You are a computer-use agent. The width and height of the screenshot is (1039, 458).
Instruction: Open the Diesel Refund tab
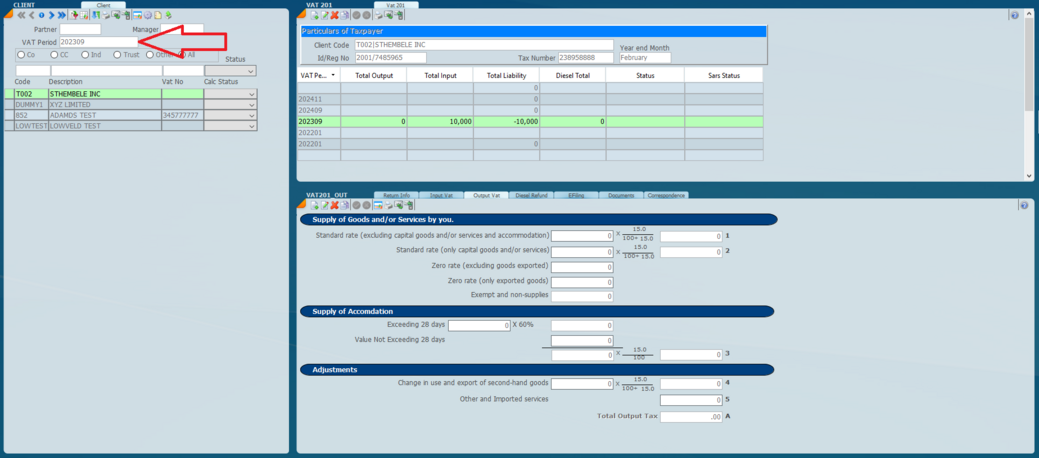pyautogui.click(x=531, y=196)
